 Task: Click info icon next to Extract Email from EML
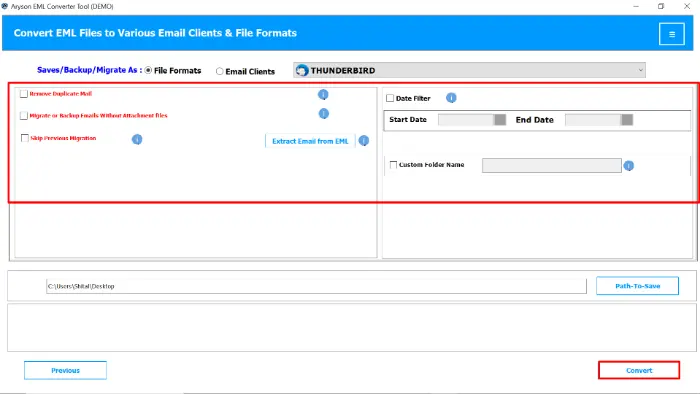(x=364, y=141)
